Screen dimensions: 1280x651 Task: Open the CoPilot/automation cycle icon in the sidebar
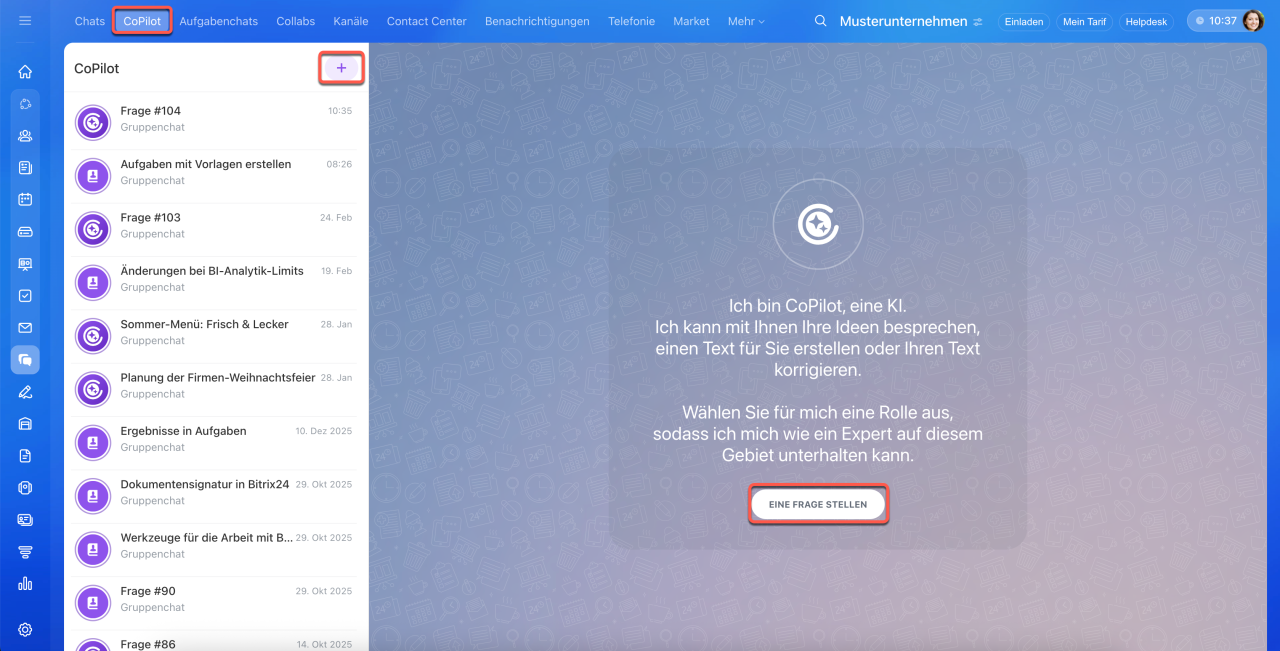[x=25, y=104]
